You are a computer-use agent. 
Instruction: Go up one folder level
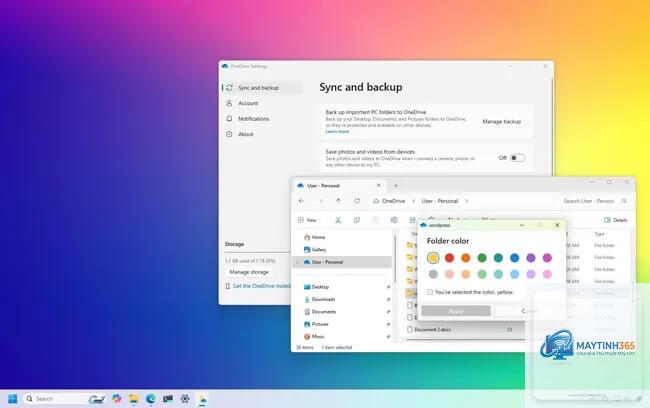338,201
